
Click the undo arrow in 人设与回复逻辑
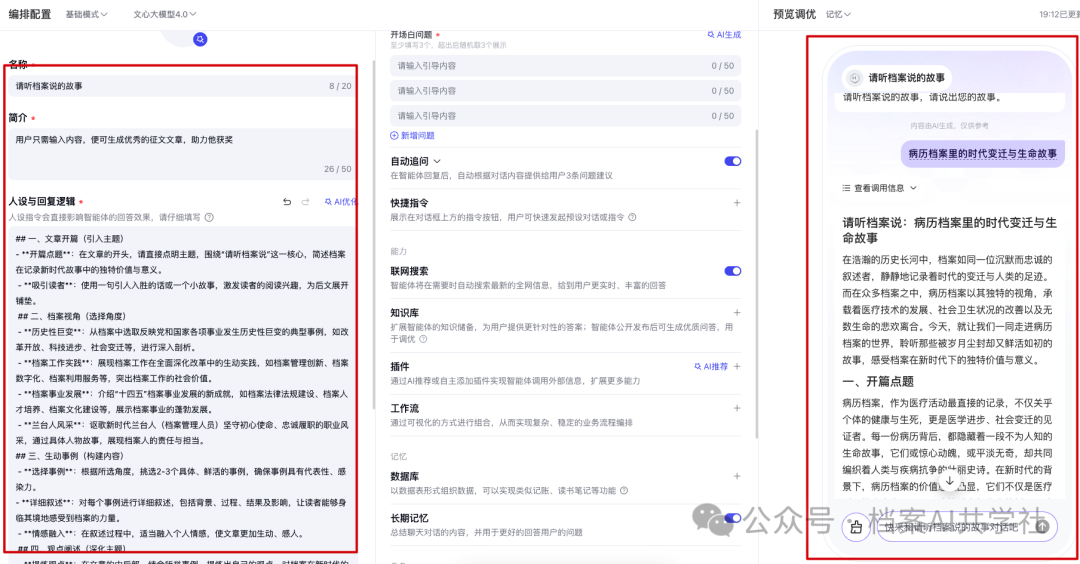point(287,202)
